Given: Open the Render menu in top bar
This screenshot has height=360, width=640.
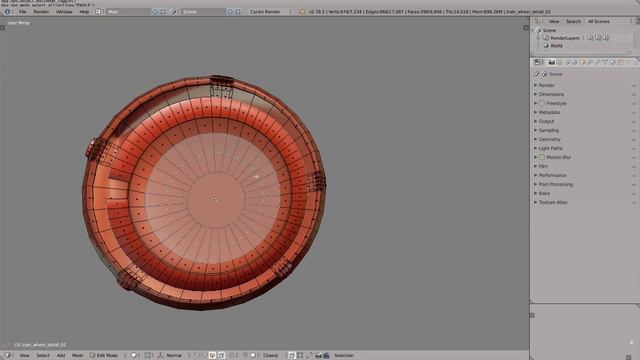Looking at the screenshot, I should [x=41, y=12].
